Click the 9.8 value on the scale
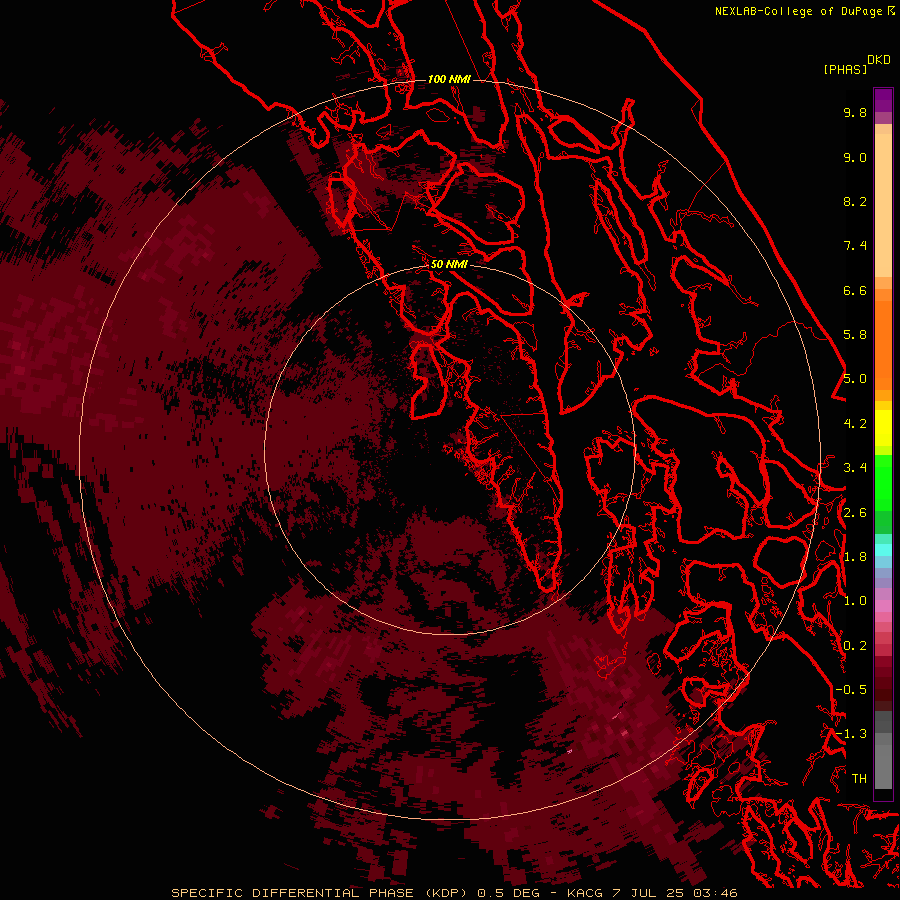 click(x=855, y=112)
